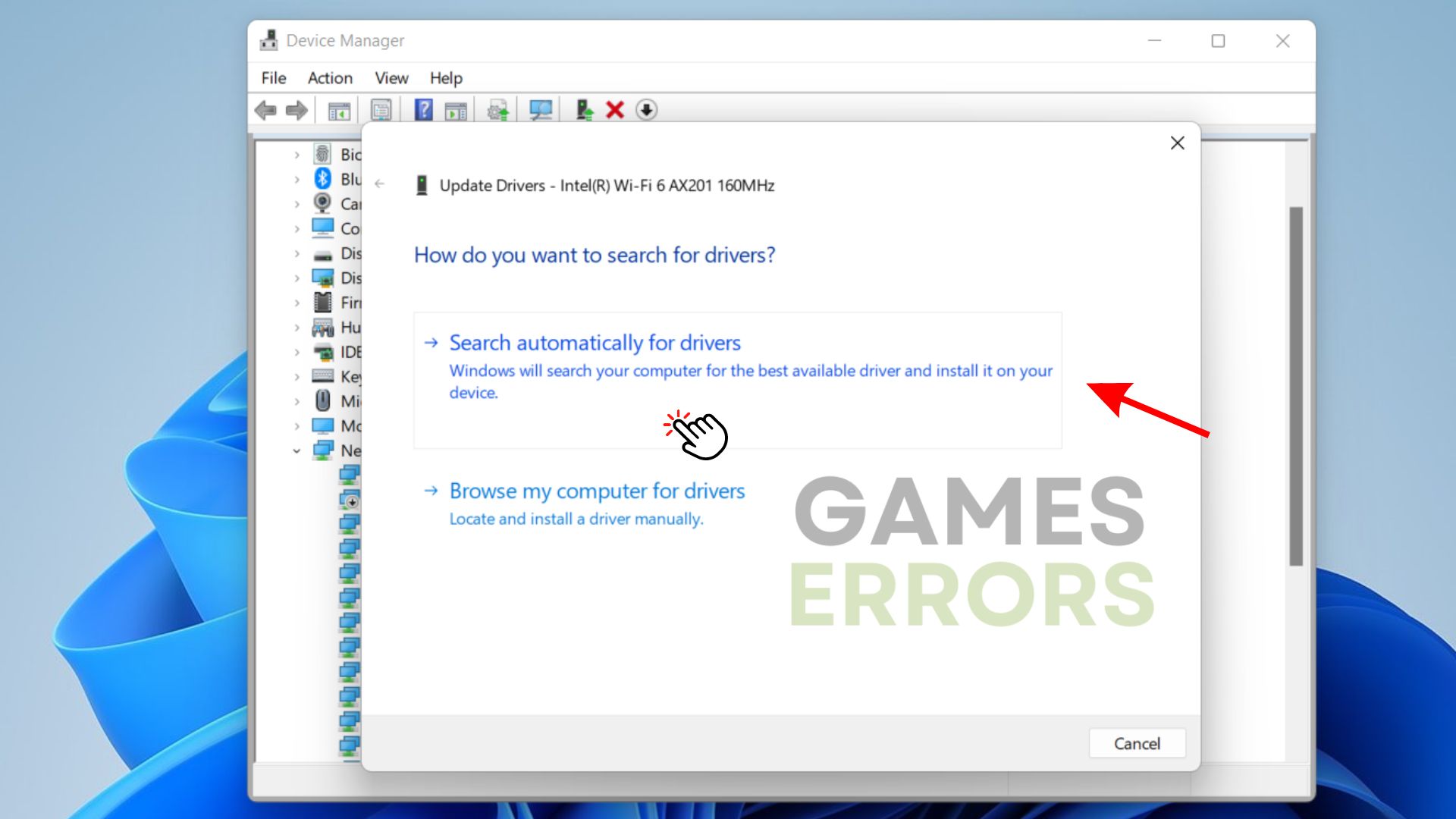Open the Action menu

point(330,78)
